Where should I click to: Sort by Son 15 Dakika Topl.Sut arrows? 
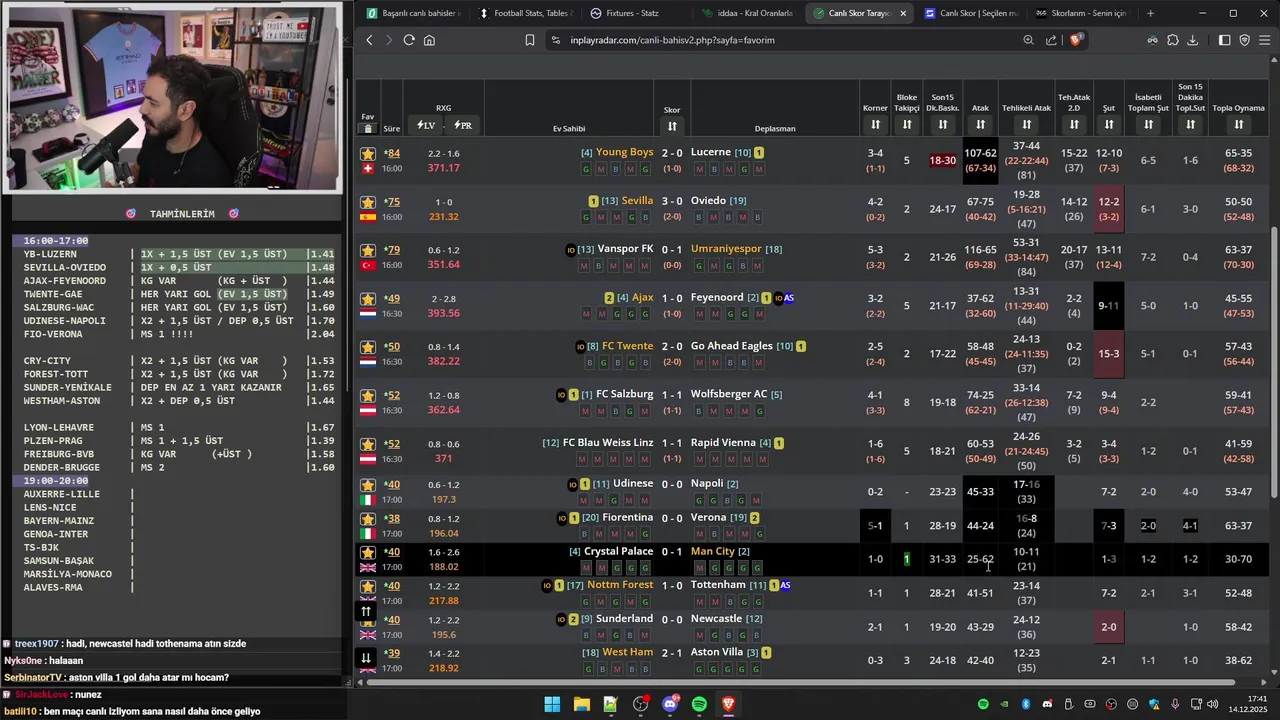click(x=1190, y=124)
